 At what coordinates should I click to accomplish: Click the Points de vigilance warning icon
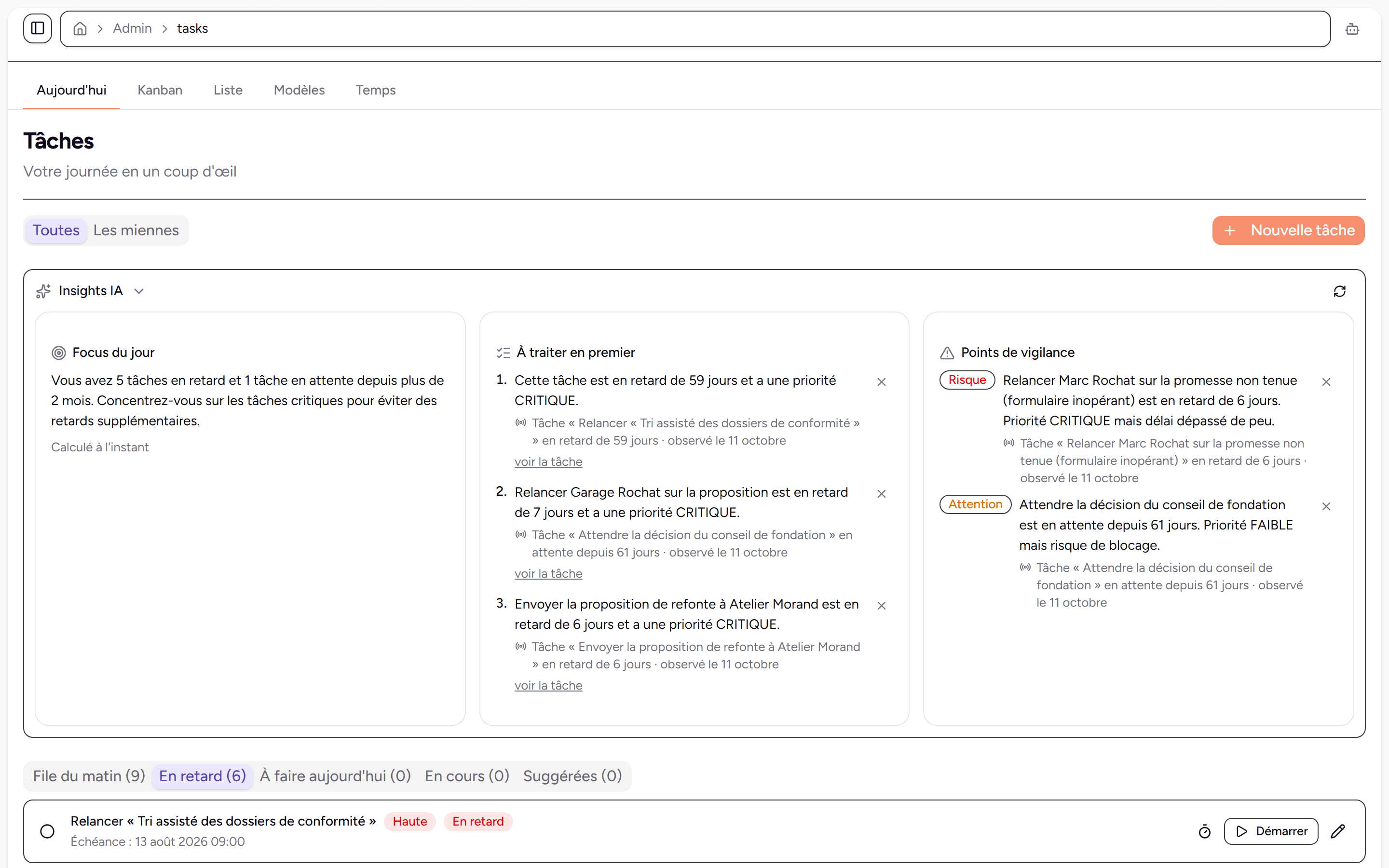coord(947,353)
